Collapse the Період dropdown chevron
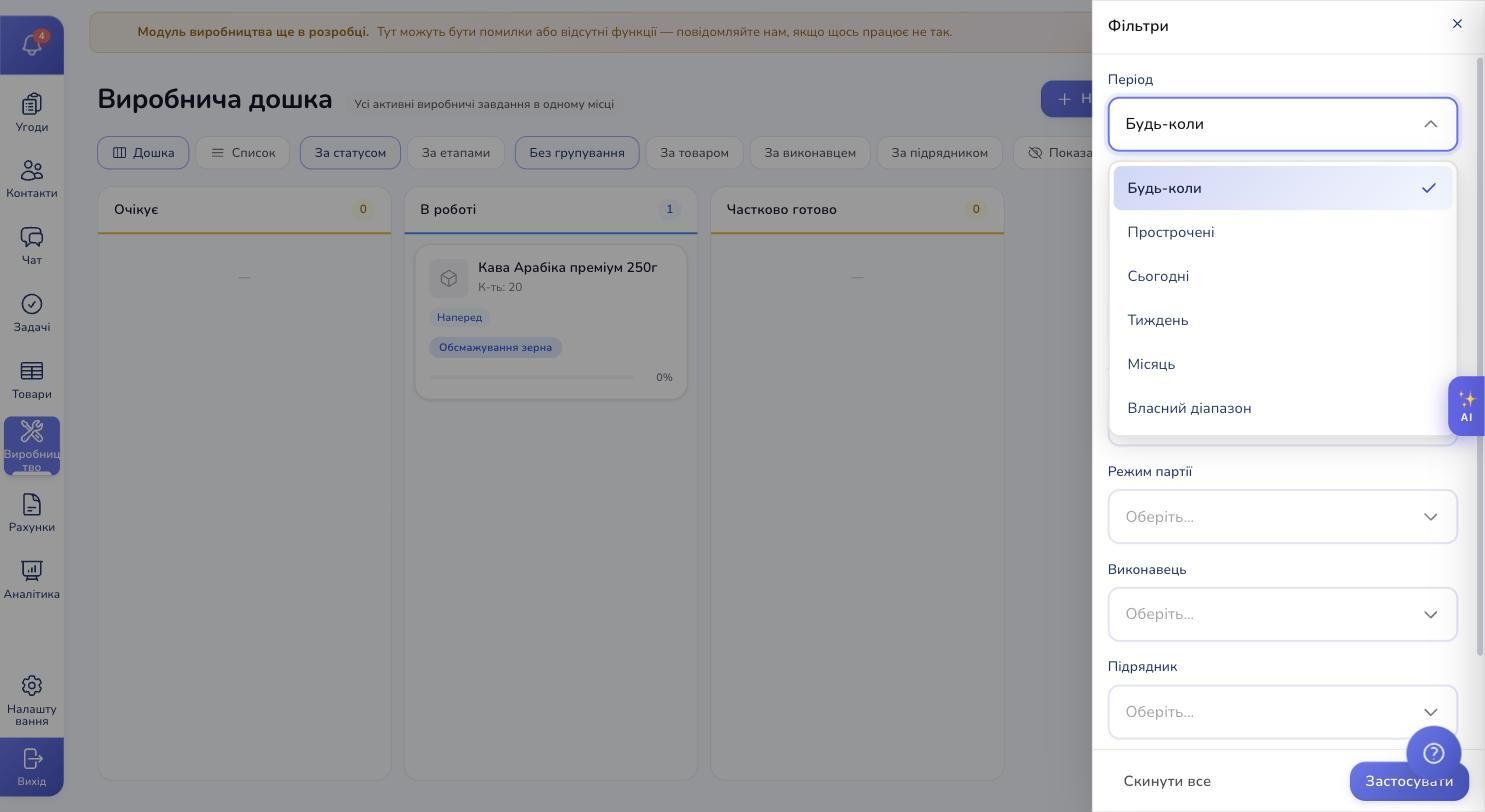The width and height of the screenshot is (1485, 812). [1430, 124]
